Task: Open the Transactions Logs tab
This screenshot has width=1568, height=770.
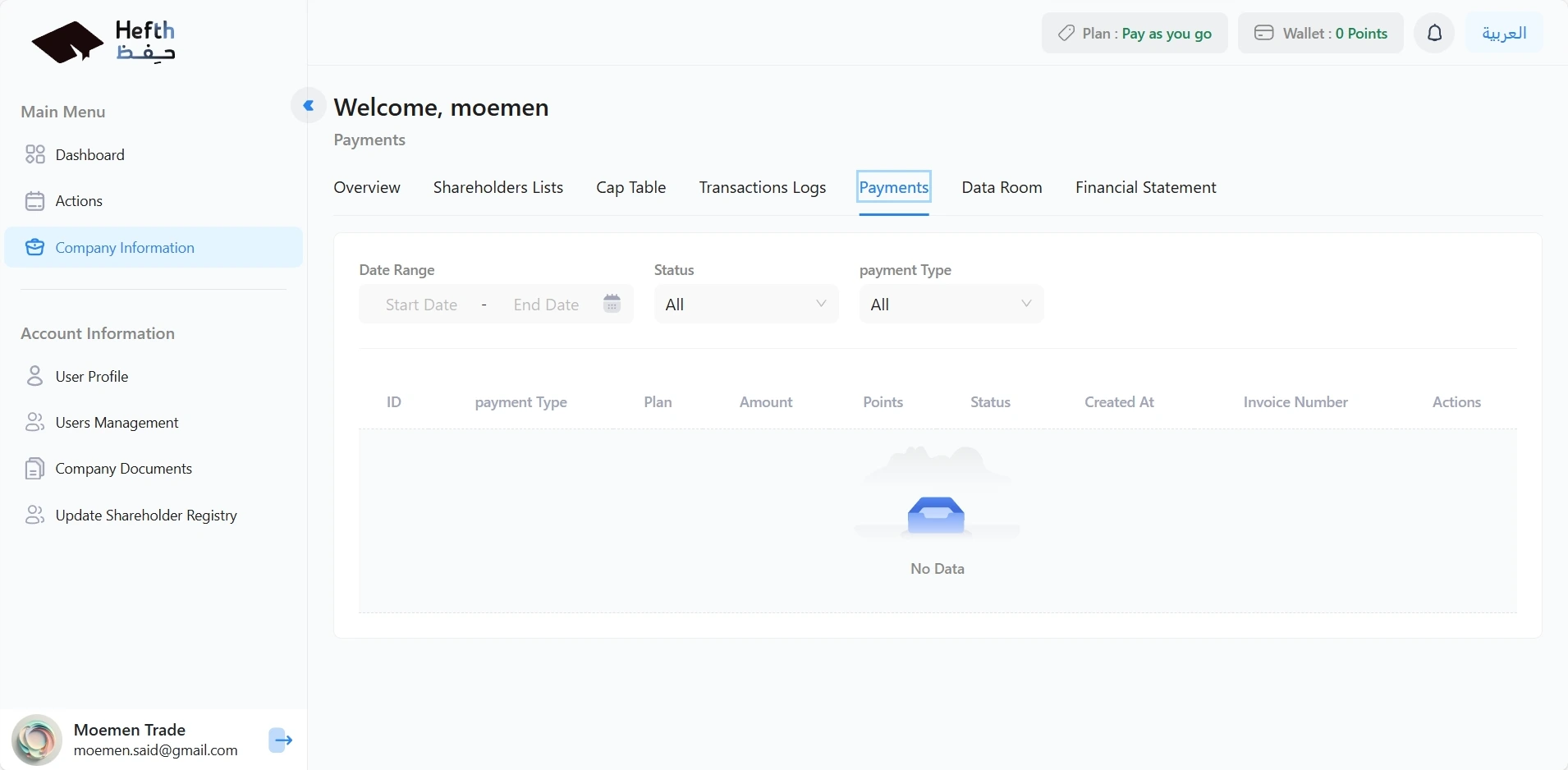Action: (x=762, y=188)
